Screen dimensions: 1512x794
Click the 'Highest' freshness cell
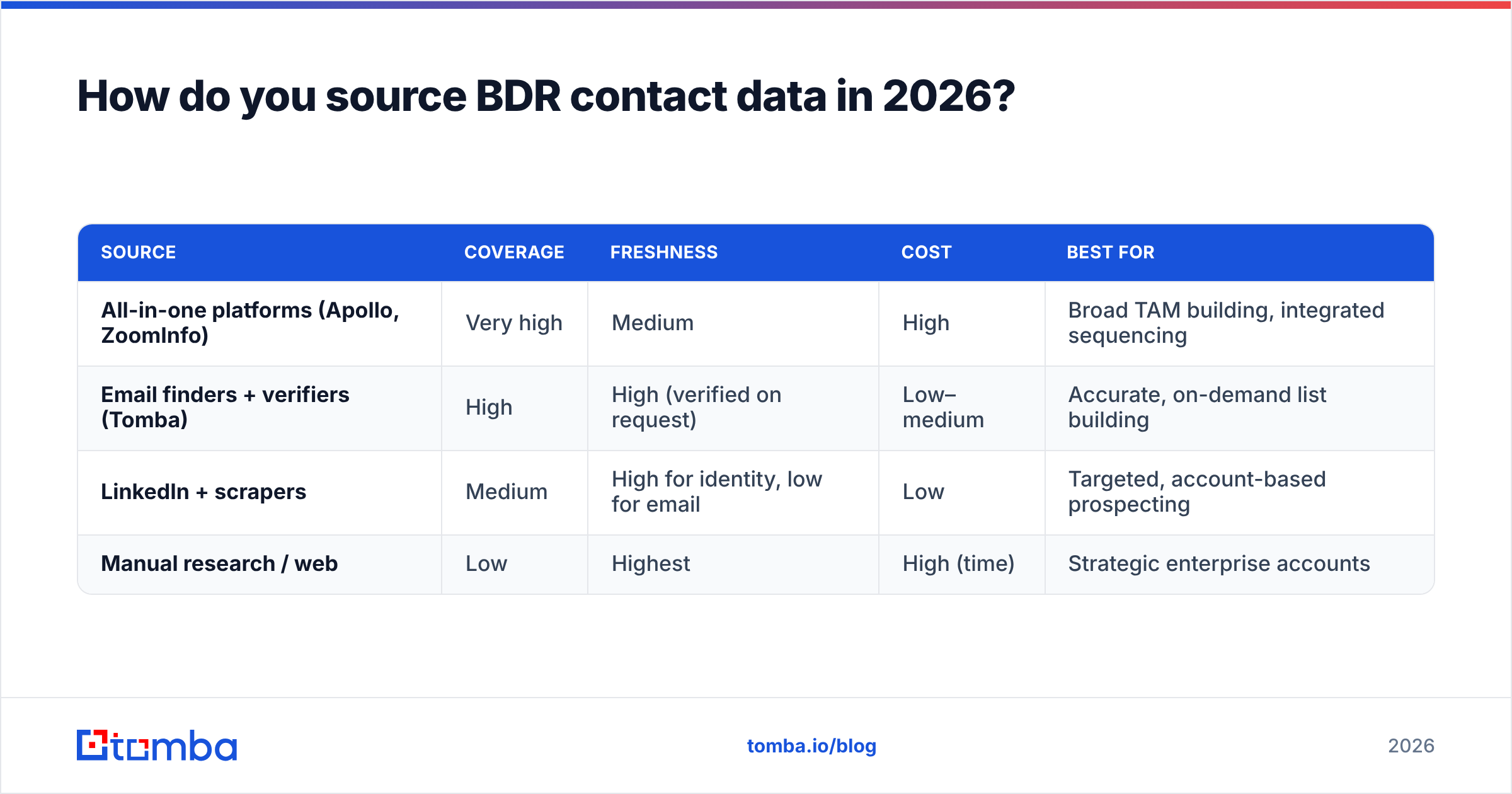click(x=733, y=564)
